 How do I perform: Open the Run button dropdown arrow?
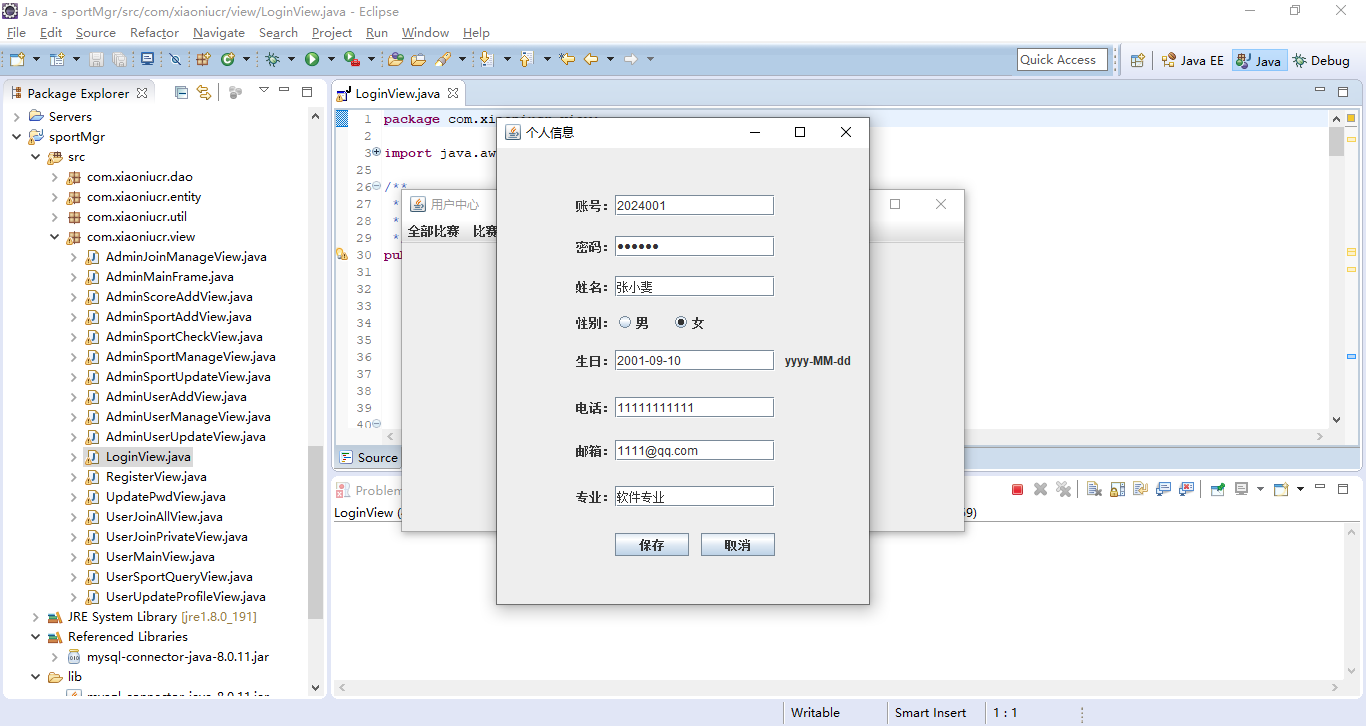(x=331, y=60)
